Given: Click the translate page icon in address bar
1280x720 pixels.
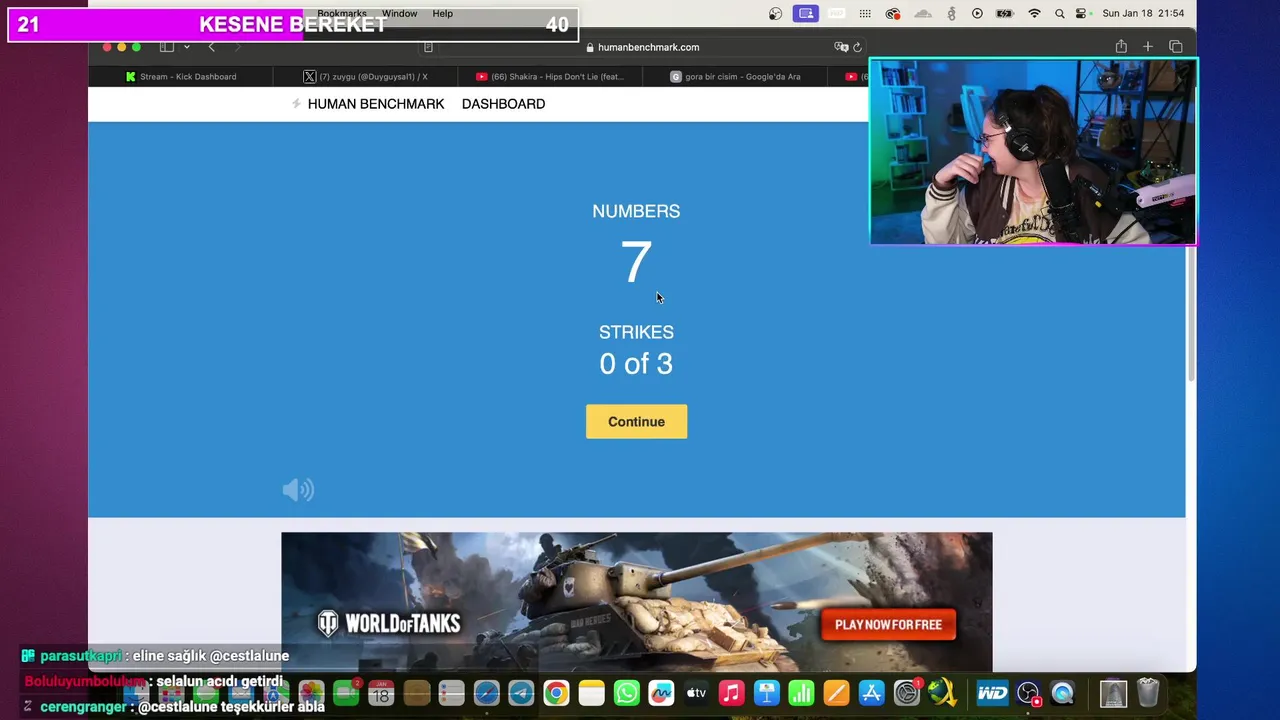Looking at the screenshot, I should (841, 47).
